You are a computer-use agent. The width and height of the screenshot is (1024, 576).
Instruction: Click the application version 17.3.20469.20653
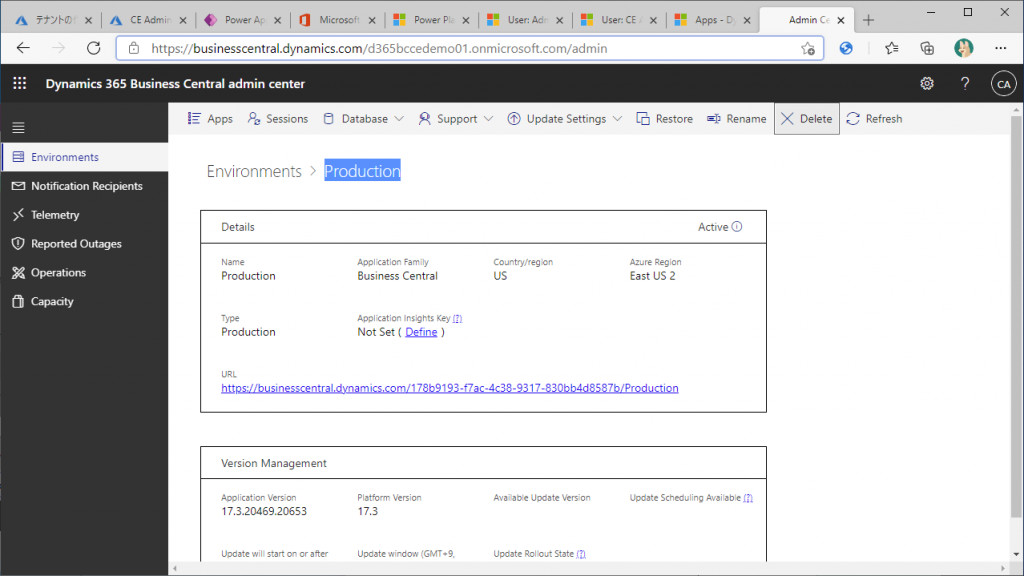click(x=264, y=511)
